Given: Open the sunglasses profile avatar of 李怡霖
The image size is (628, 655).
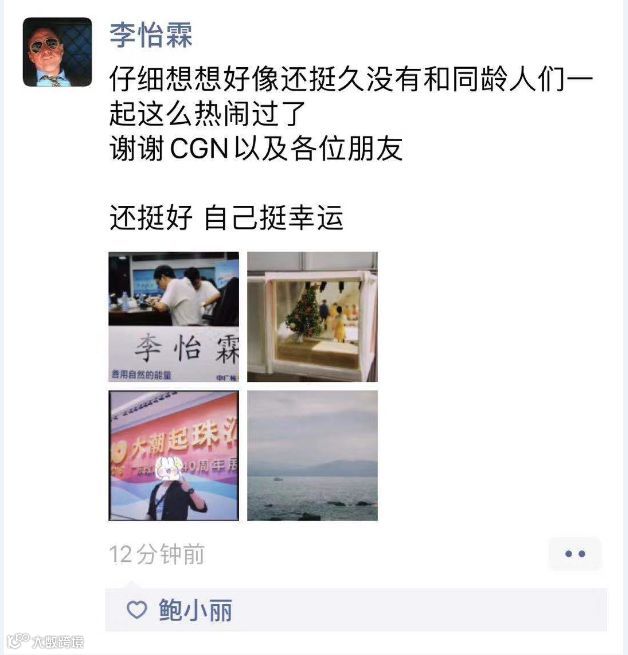Looking at the screenshot, I should tap(57, 52).
